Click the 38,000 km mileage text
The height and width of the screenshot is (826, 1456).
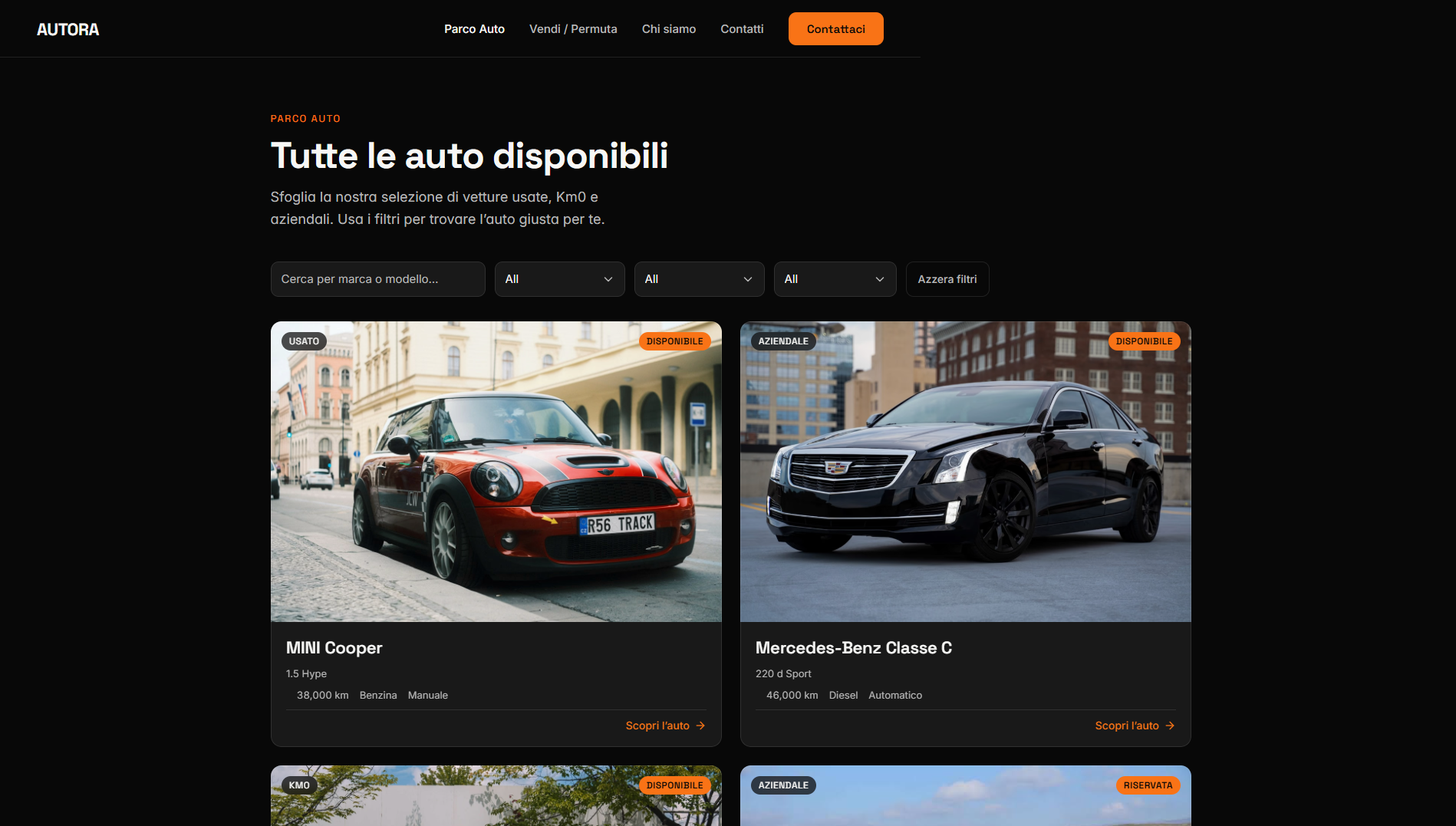click(x=323, y=696)
